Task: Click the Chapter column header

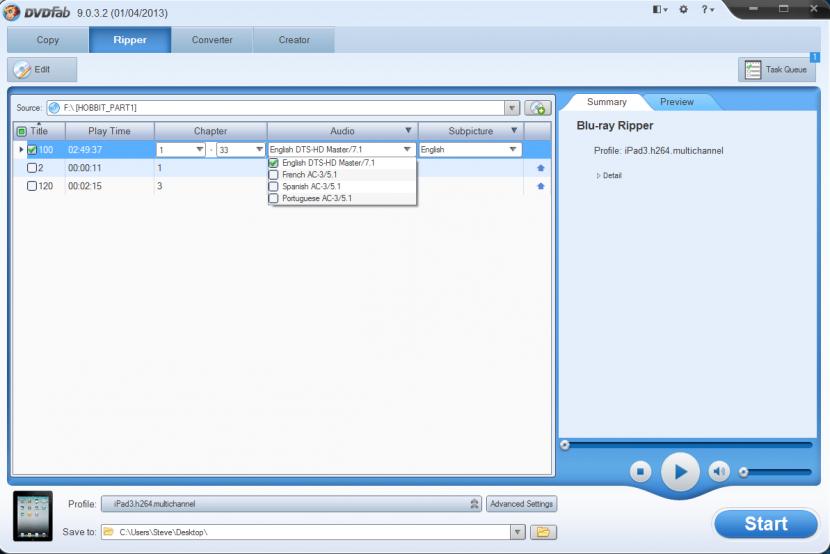Action: pos(210,131)
